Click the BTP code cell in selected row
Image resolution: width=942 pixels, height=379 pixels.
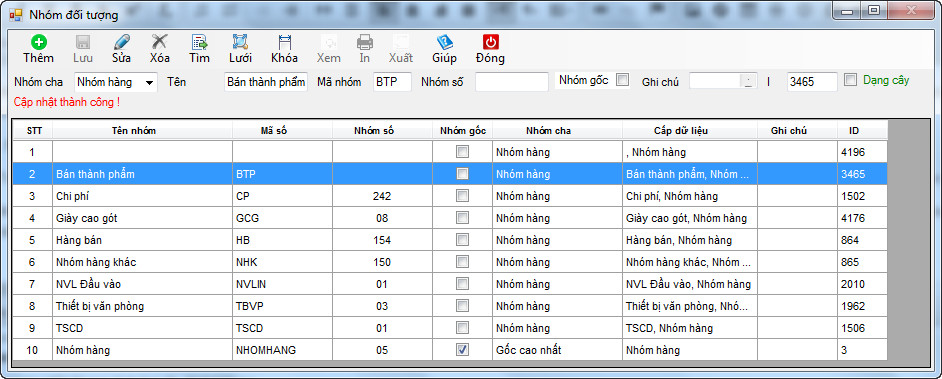click(x=282, y=174)
